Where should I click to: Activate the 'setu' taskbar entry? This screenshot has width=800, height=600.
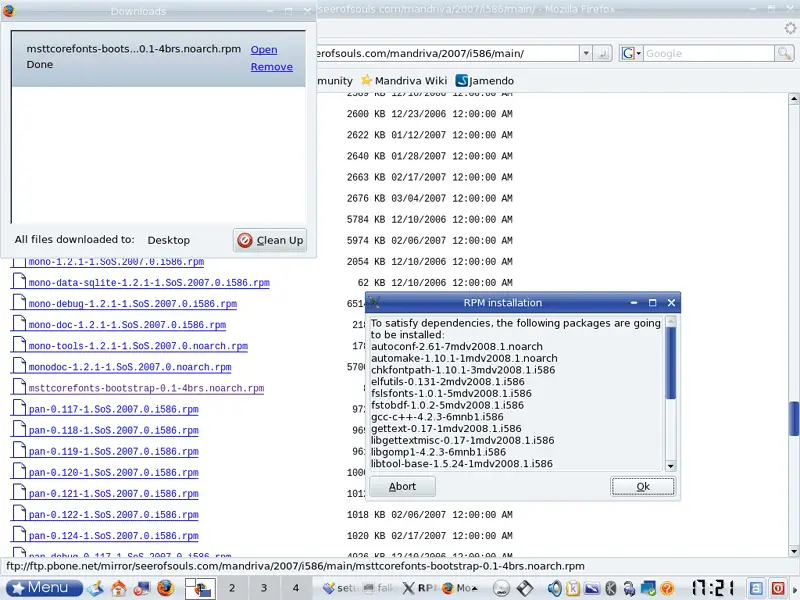coord(339,588)
